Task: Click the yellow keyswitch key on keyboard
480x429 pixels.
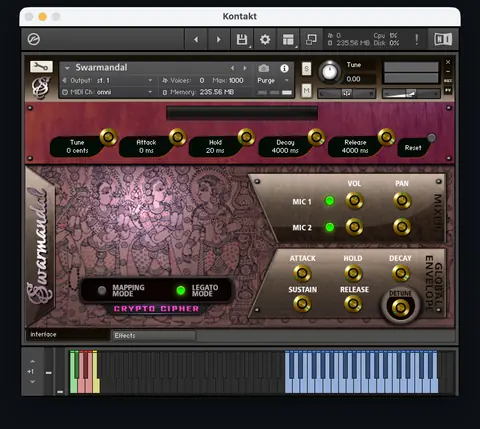Action: click(96, 372)
